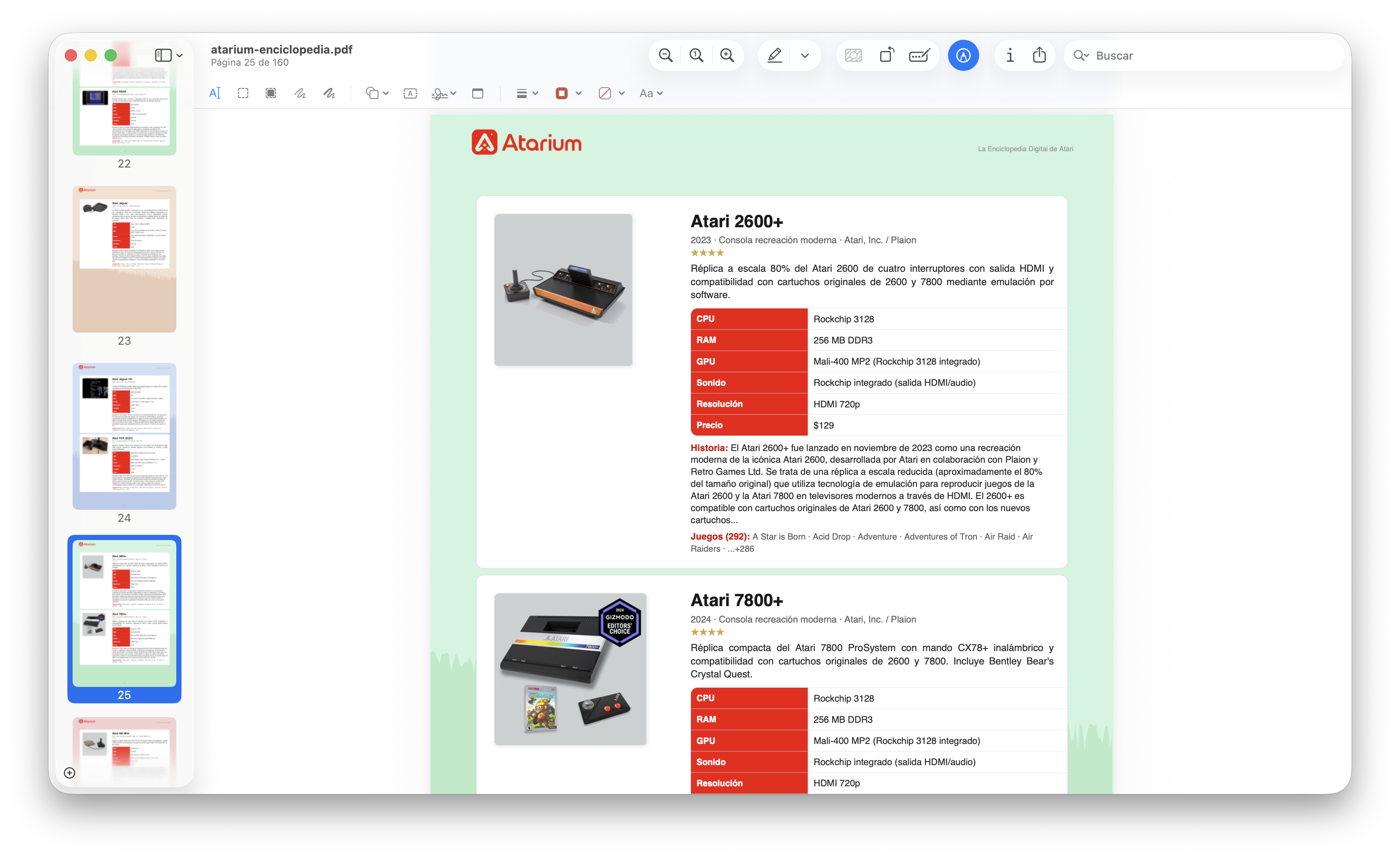
Task: Click the 'Atari 2600+' heading
Action: coord(736,221)
